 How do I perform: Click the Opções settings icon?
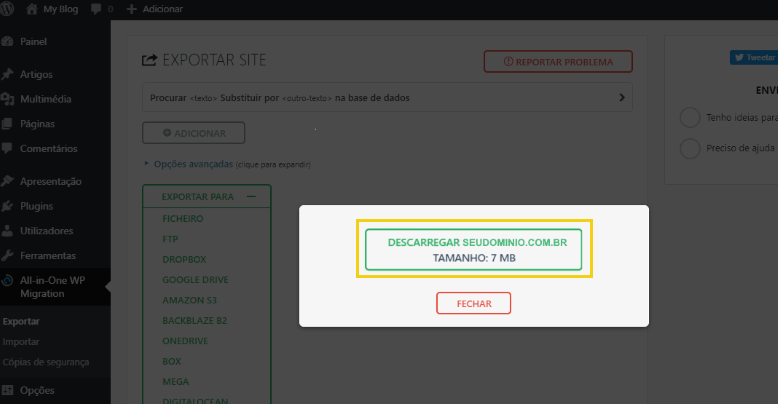pos(7,390)
